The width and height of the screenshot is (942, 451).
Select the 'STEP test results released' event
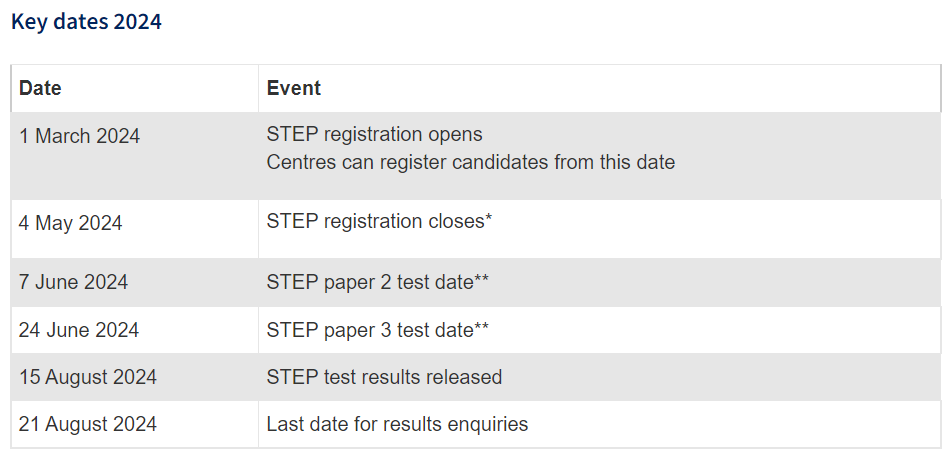(x=384, y=377)
